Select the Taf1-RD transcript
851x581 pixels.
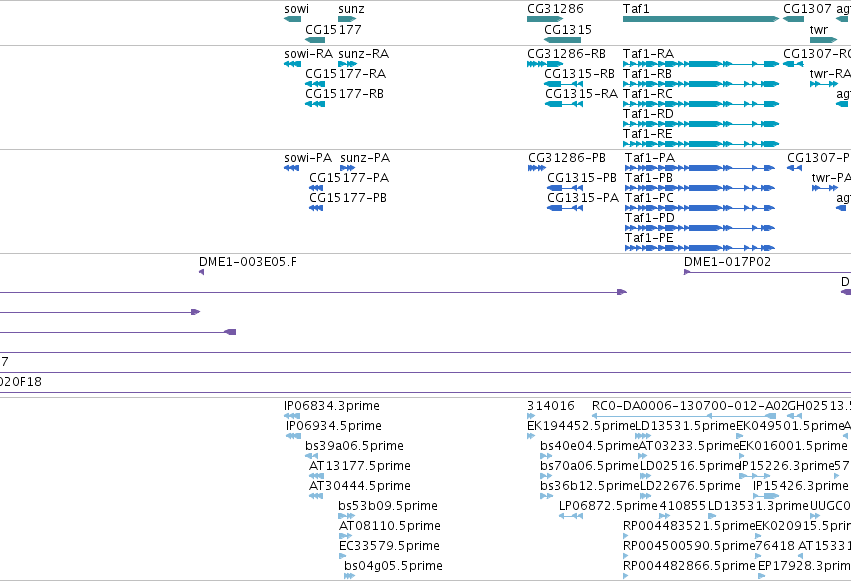[701, 124]
